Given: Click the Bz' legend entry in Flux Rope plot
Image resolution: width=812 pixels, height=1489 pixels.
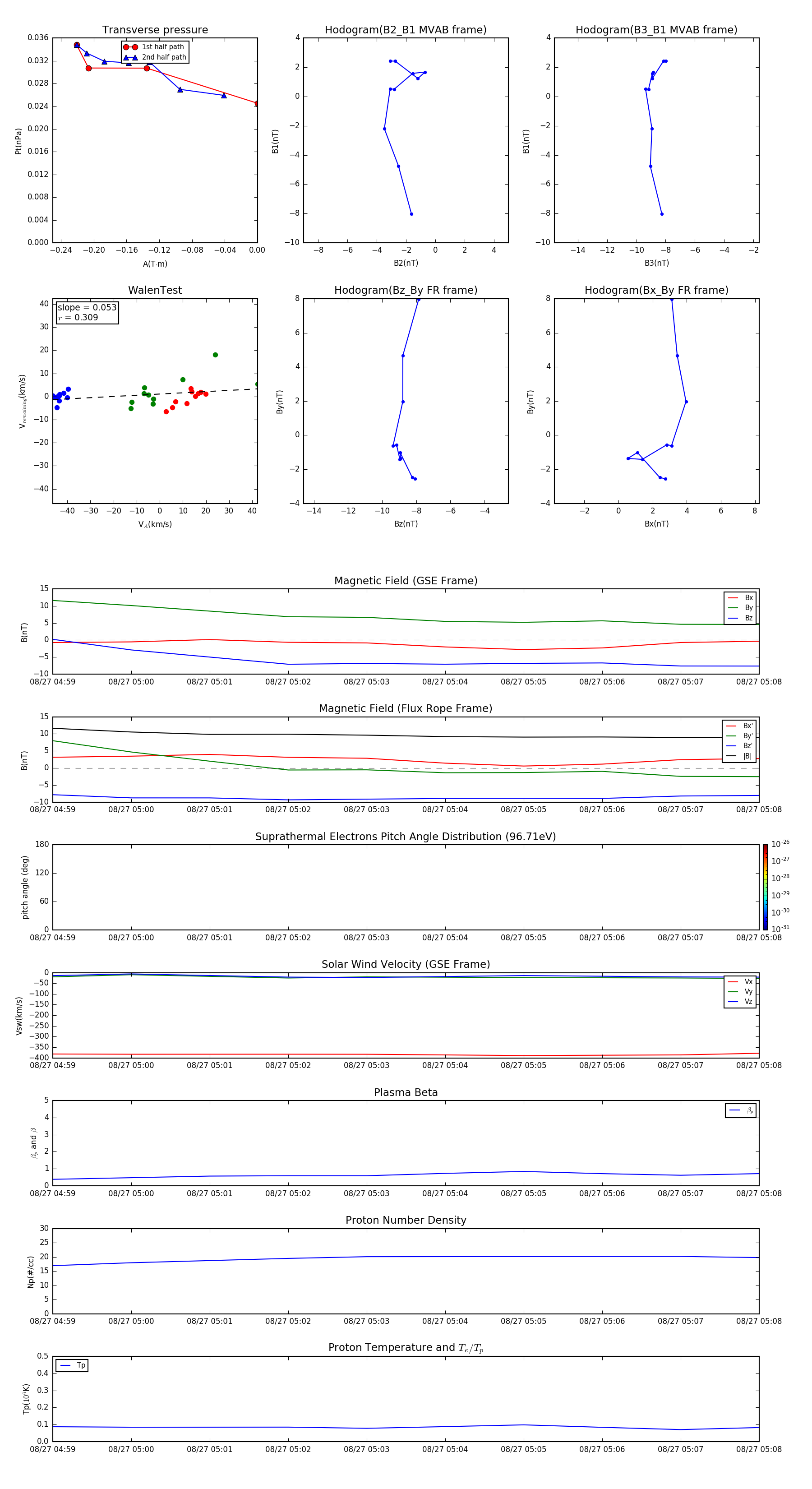Looking at the screenshot, I should click(739, 746).
